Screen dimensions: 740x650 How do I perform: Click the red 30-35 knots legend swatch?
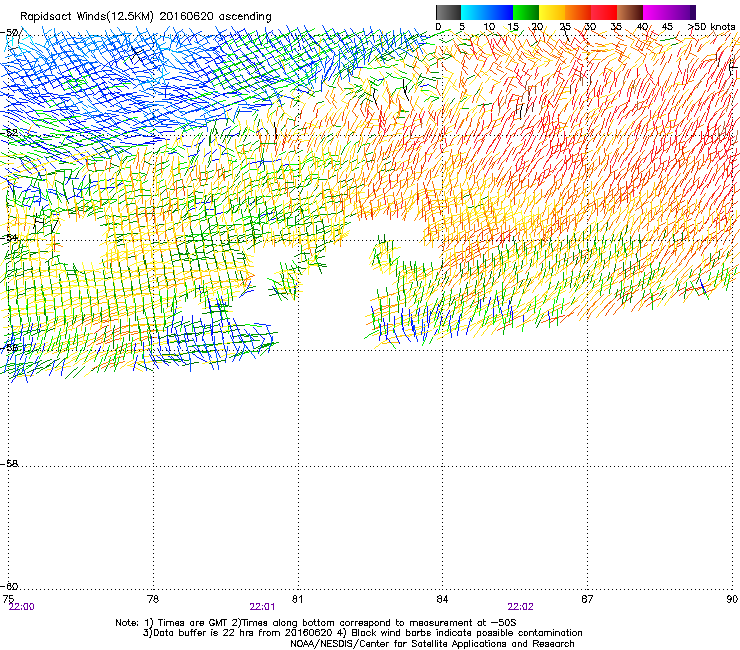pyautogui.click(x=604, y=12)
